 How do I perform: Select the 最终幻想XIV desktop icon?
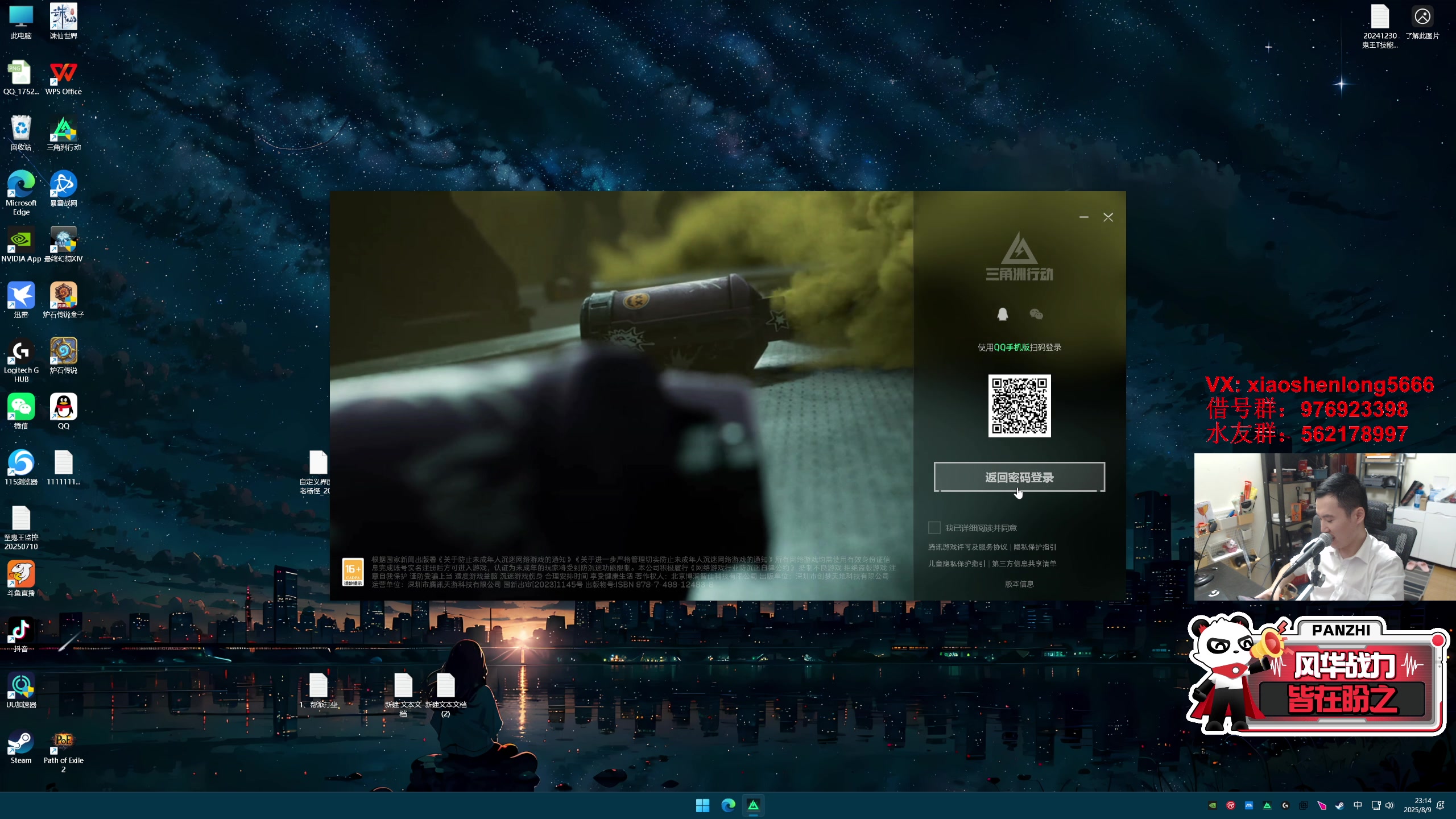click(63, 245)
